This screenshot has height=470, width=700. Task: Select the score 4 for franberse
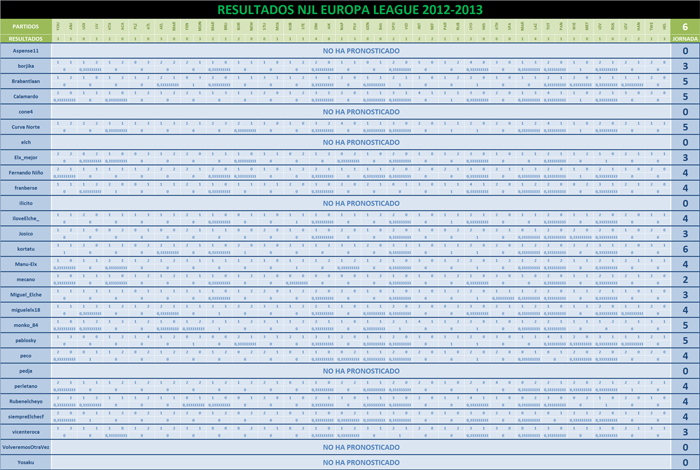pos(685,188)
